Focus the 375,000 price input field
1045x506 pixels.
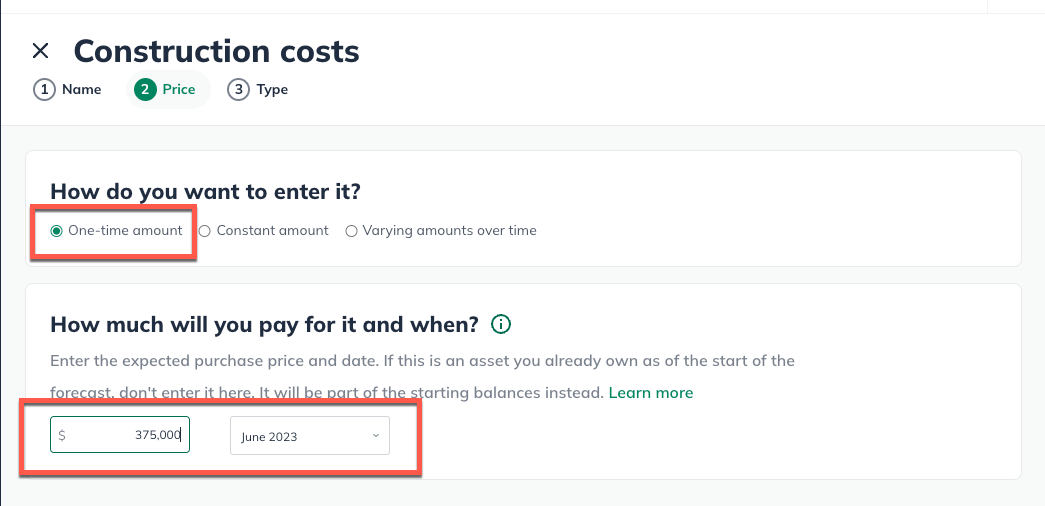(x=120, y=435)
